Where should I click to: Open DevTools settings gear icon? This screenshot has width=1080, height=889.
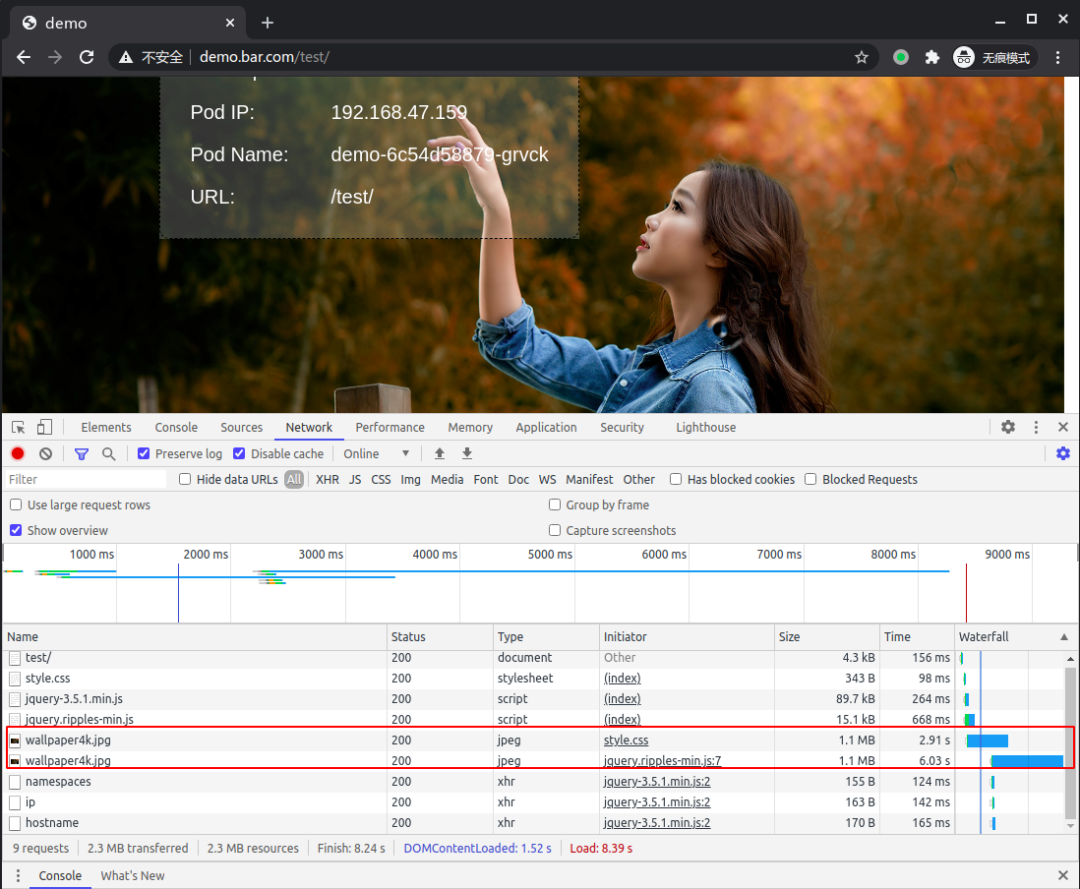1008,427
